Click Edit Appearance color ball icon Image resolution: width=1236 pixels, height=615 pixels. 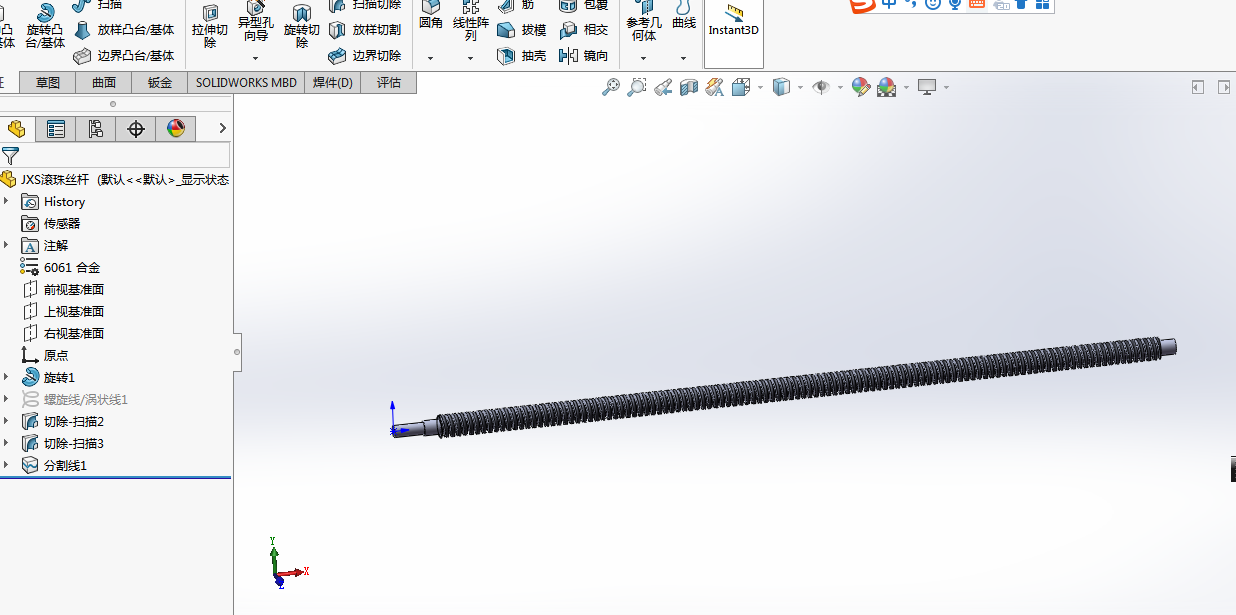[x=861, y=88]
